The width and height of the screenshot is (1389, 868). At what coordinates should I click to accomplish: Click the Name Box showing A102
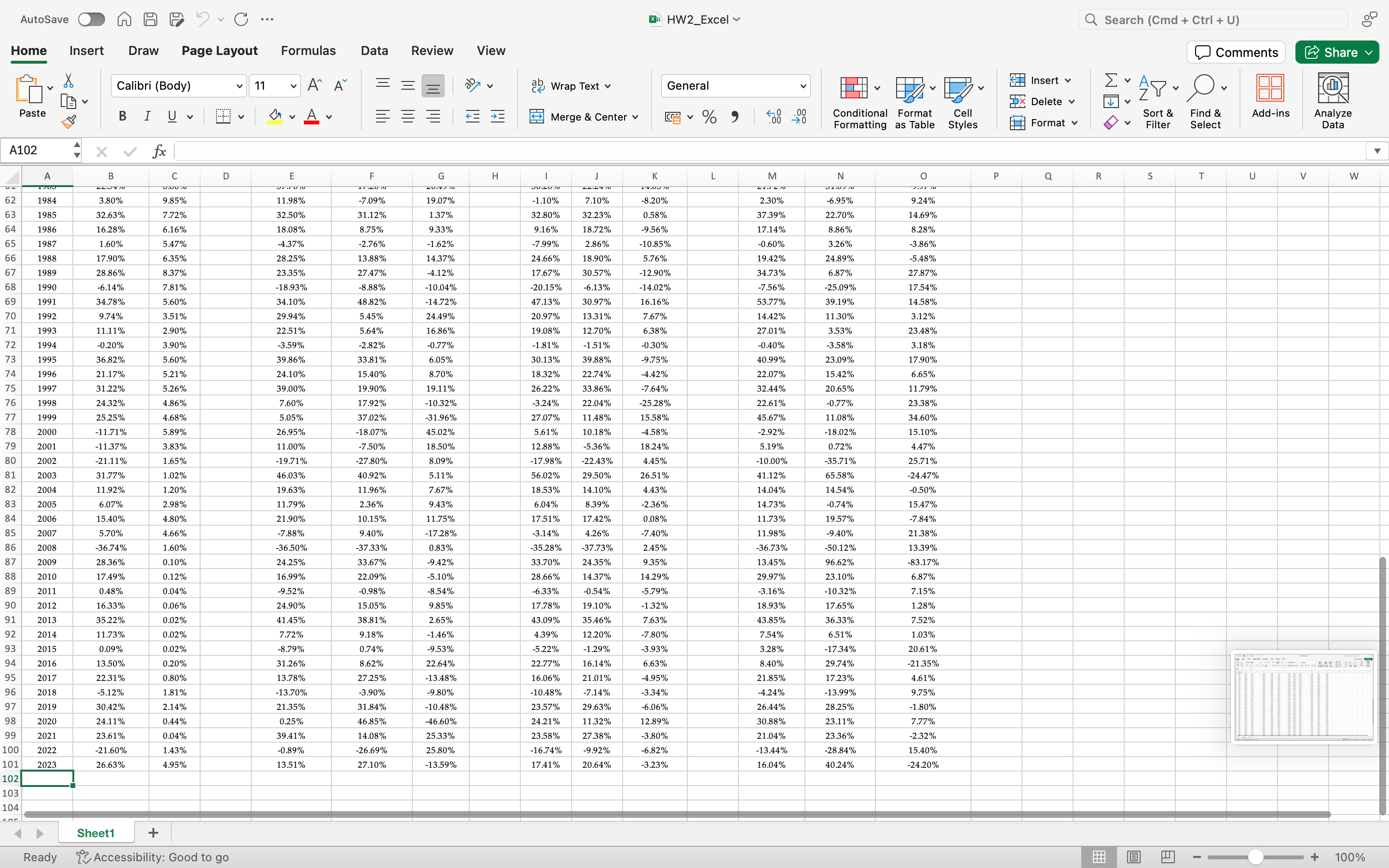[37, 150]
